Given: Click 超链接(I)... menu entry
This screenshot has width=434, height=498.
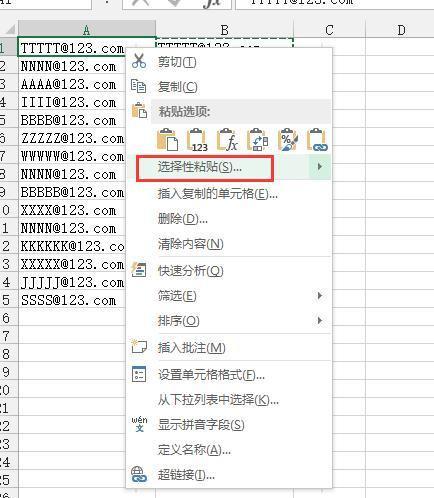Looking at the screenshot, I should pyautogui.click(x=186, y=474).
